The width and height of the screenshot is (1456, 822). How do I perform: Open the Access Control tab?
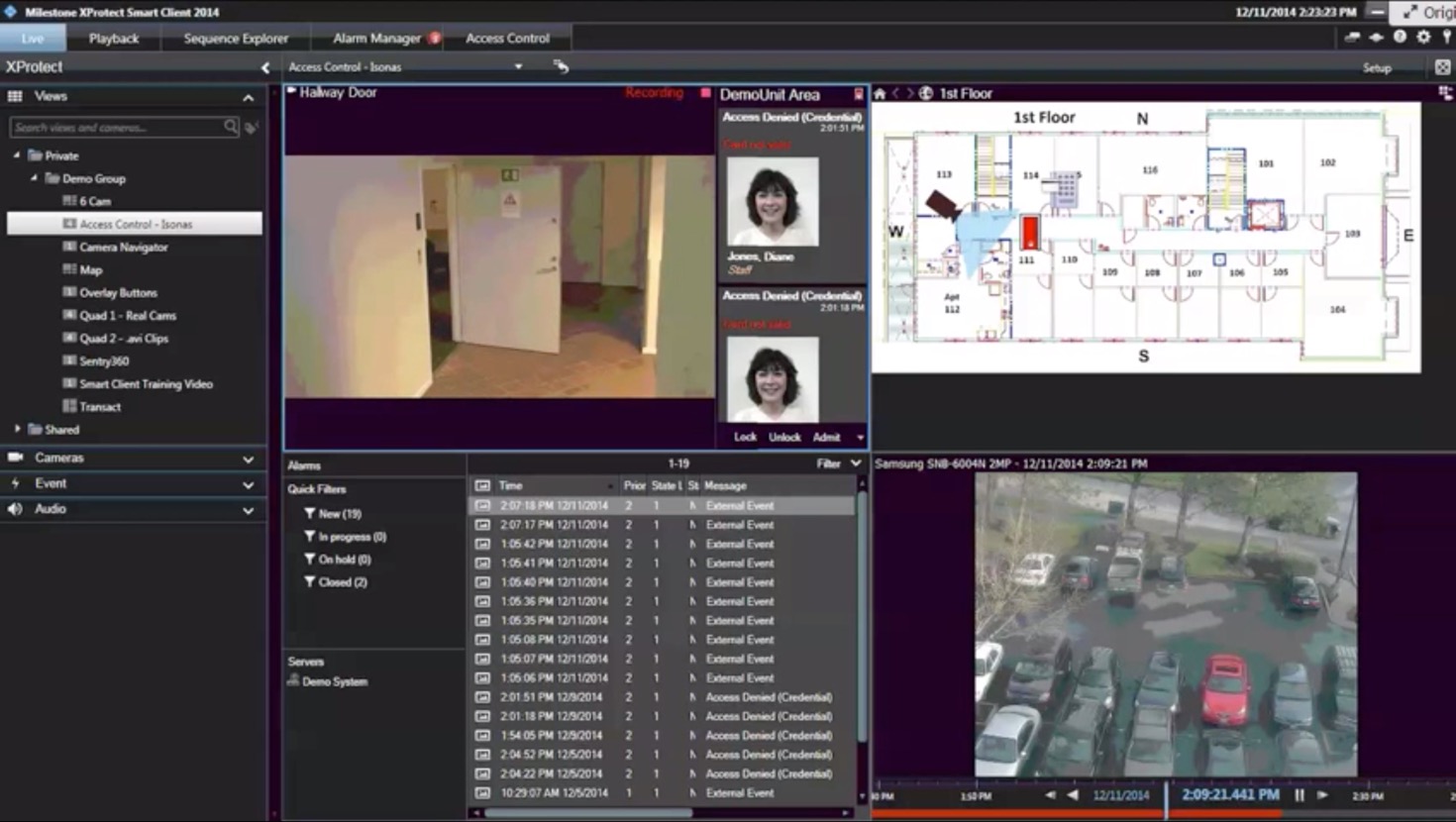[x=507, y=39]
